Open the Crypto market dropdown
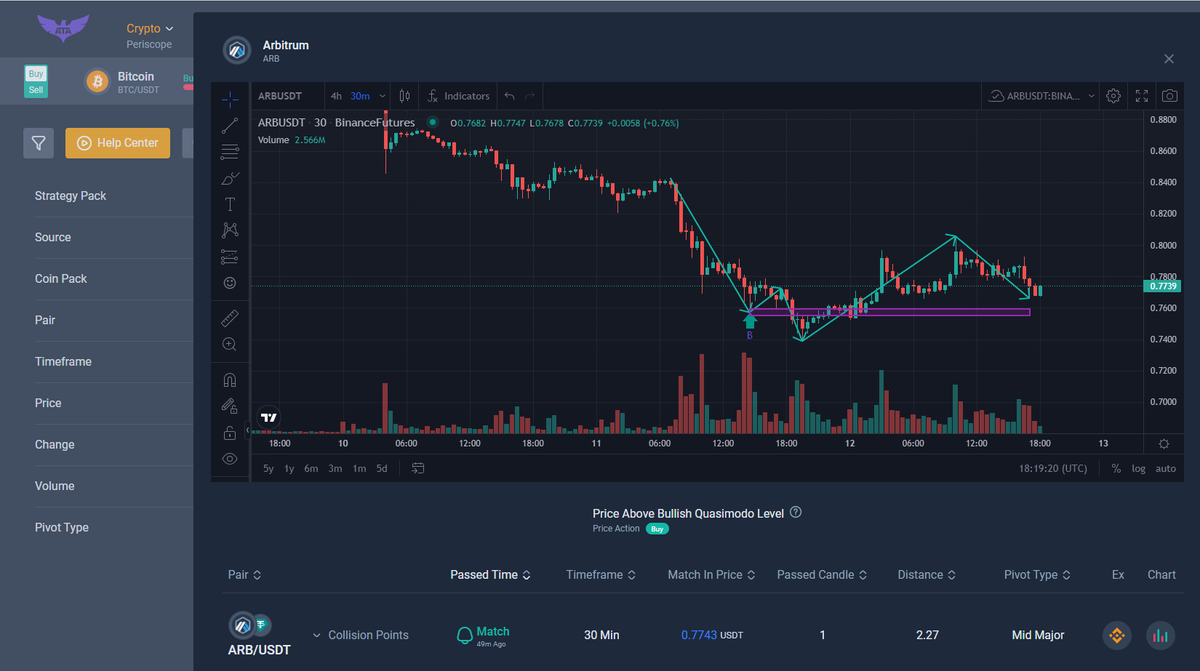Screen dimensions: 1200x671 [149, 29]
